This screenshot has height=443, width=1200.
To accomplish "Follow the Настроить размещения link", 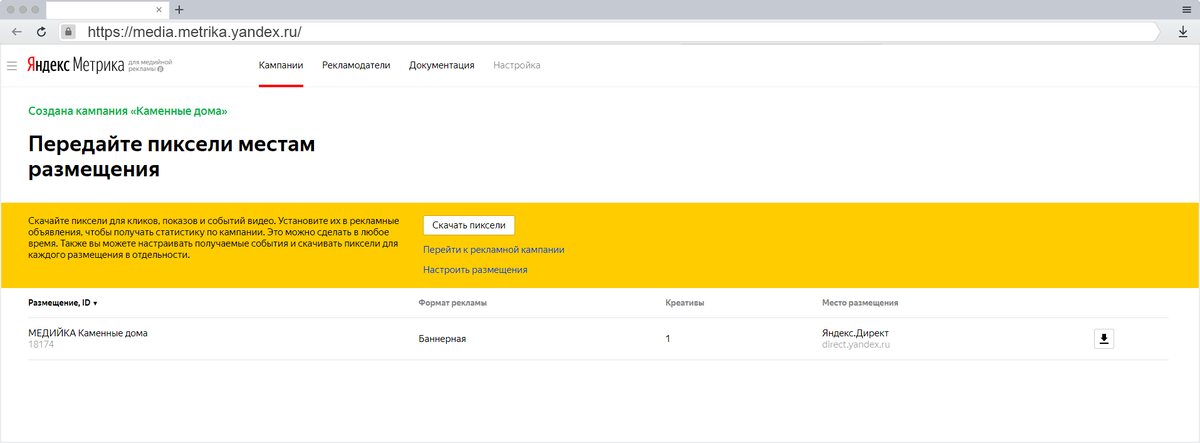I will point(475,270).
